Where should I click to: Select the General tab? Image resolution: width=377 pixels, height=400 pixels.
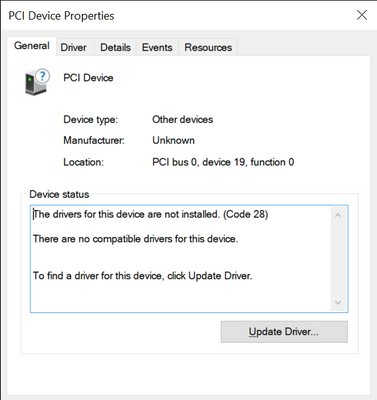click(x=32, y=46)
